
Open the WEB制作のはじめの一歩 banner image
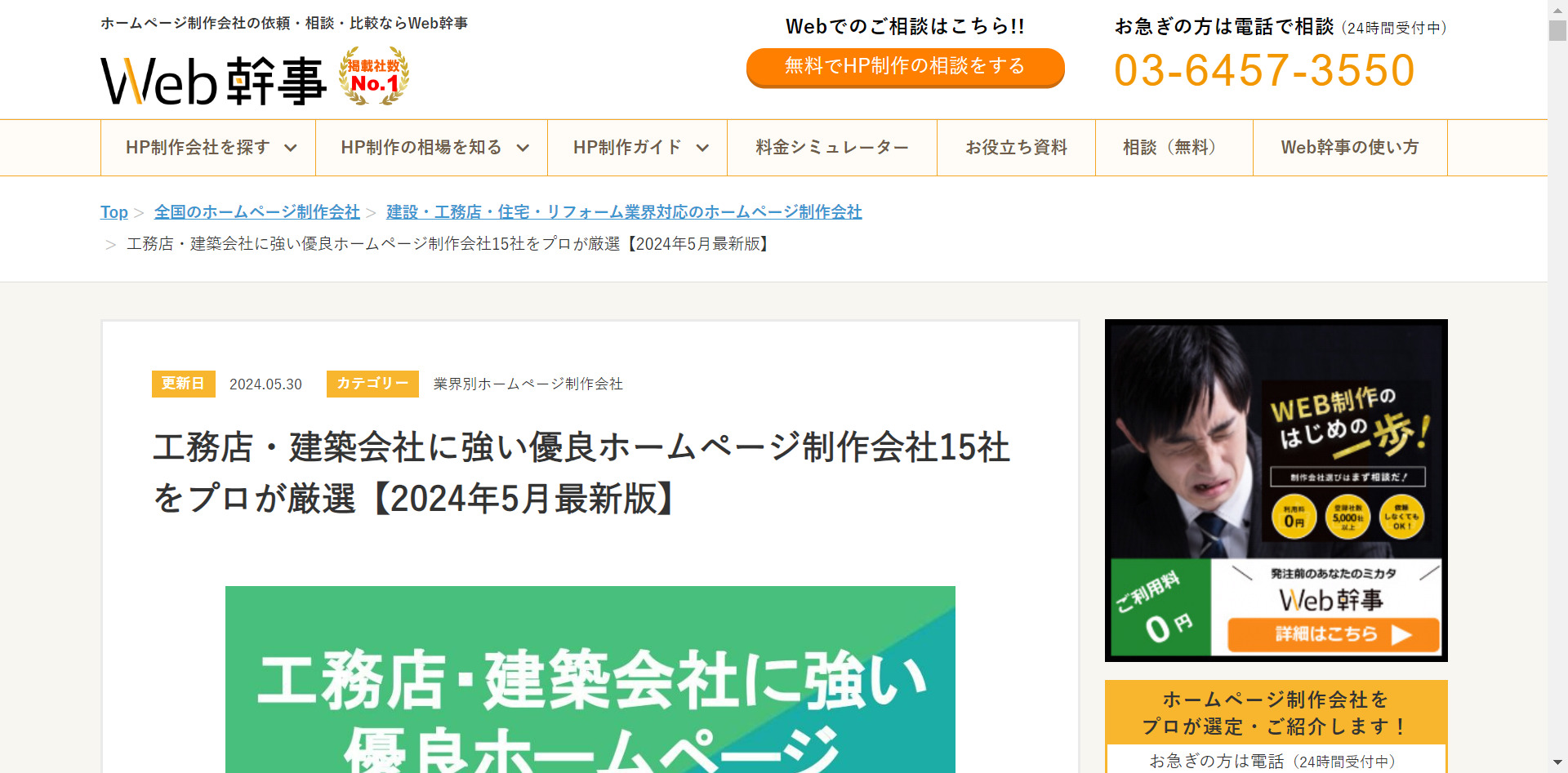click(1276, 490)
